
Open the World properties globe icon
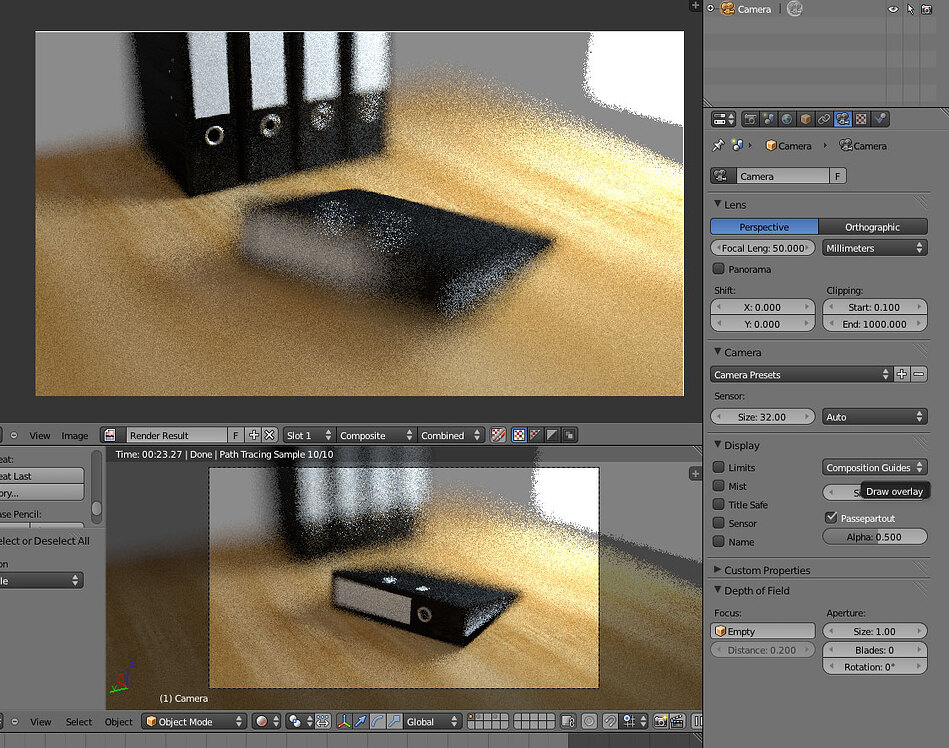(x=787, y=119)
